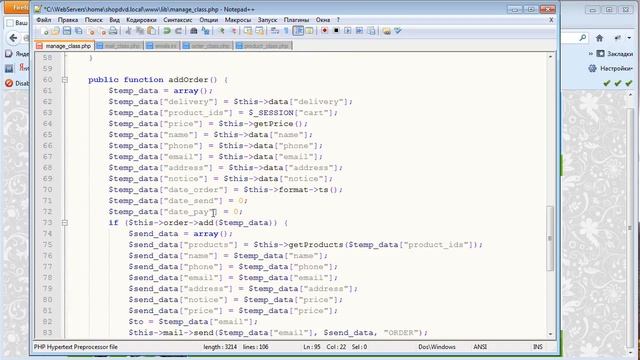This screenshot has height=360, width=640.
Task: Toggle show all characters icon
Action: tap(287, 31)
